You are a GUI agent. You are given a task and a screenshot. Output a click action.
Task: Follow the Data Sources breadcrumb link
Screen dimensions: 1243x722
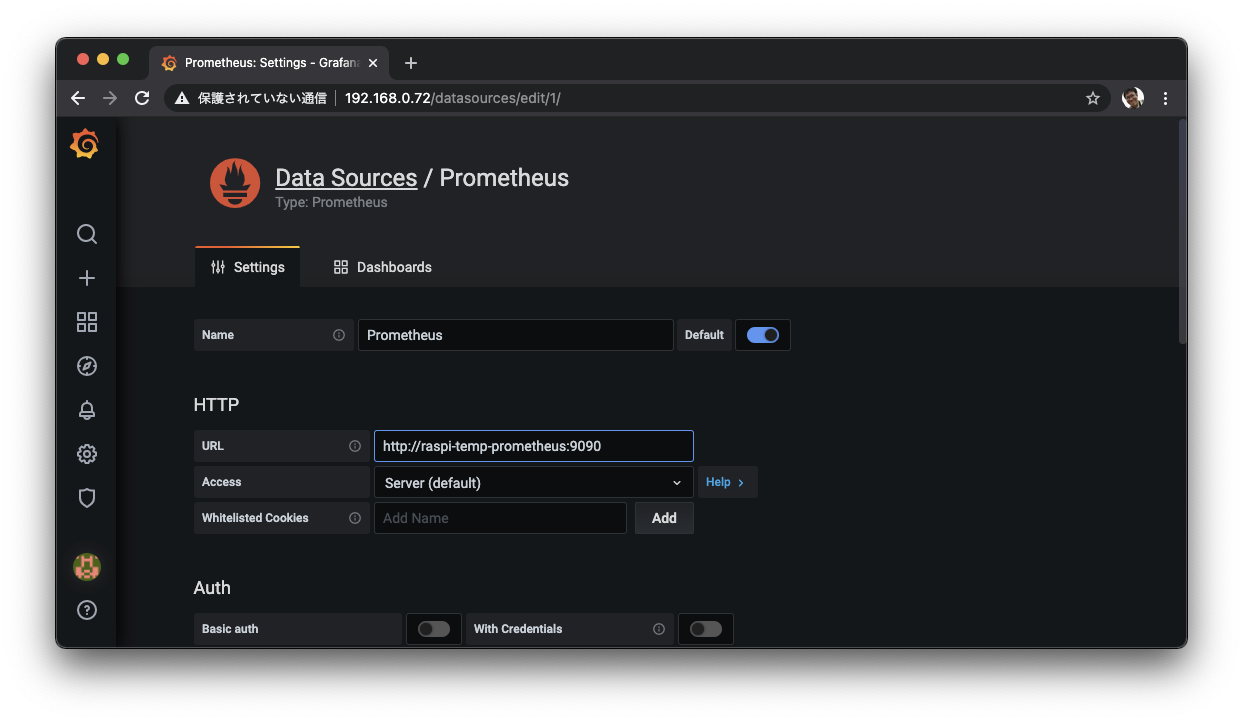346,178
